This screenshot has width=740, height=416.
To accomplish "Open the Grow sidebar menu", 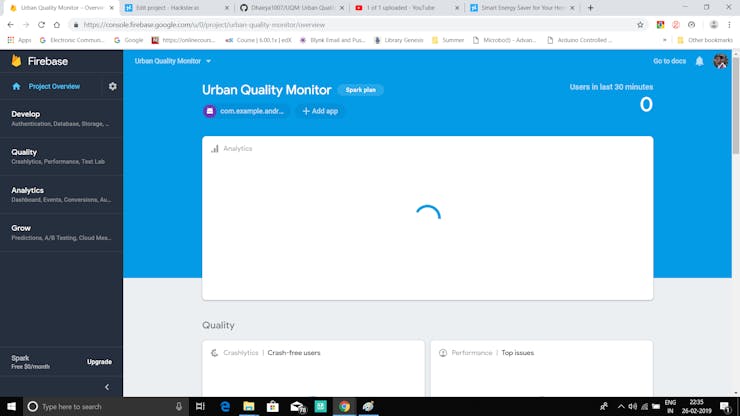I will pos(61,232).
